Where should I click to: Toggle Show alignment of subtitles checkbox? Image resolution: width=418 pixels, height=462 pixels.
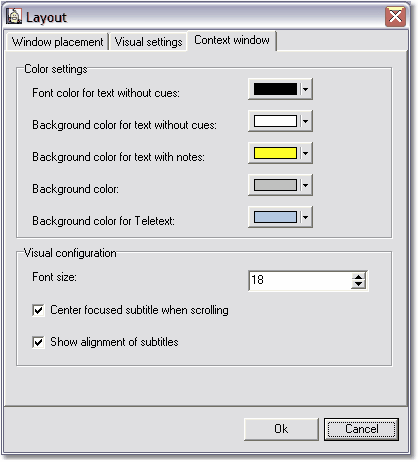[38, 342]
